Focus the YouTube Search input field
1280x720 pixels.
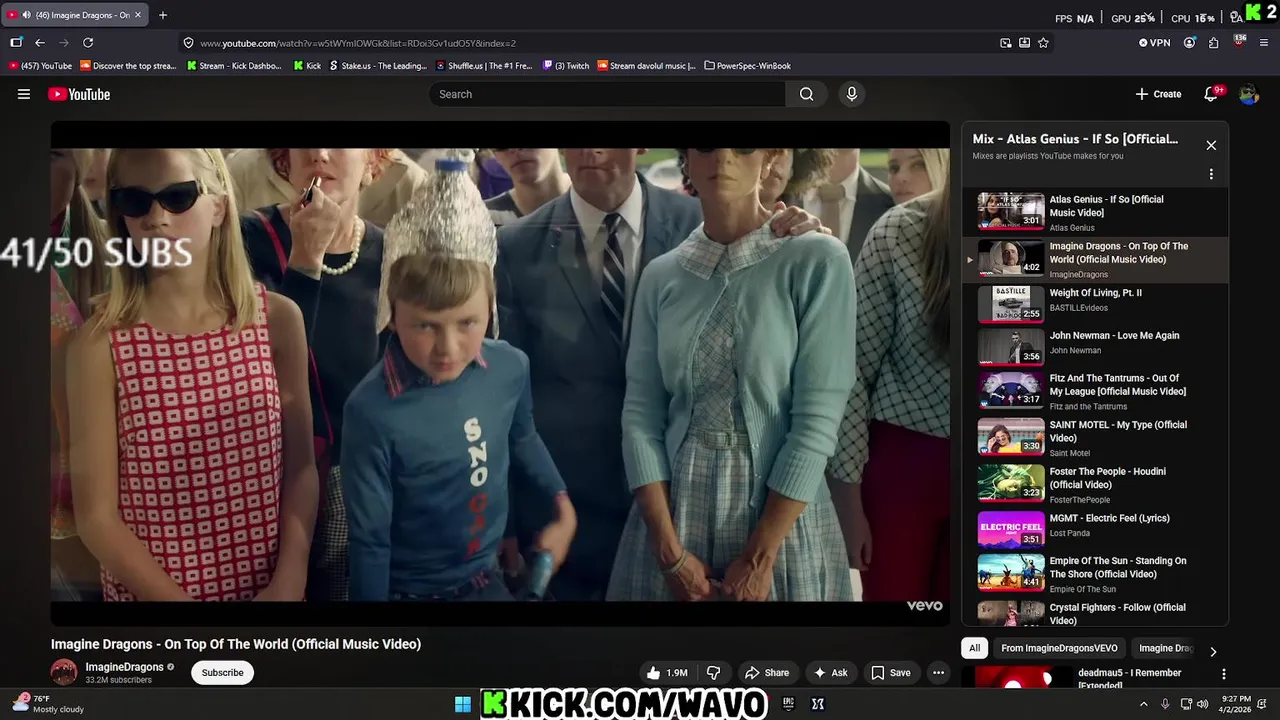point(607,94)
